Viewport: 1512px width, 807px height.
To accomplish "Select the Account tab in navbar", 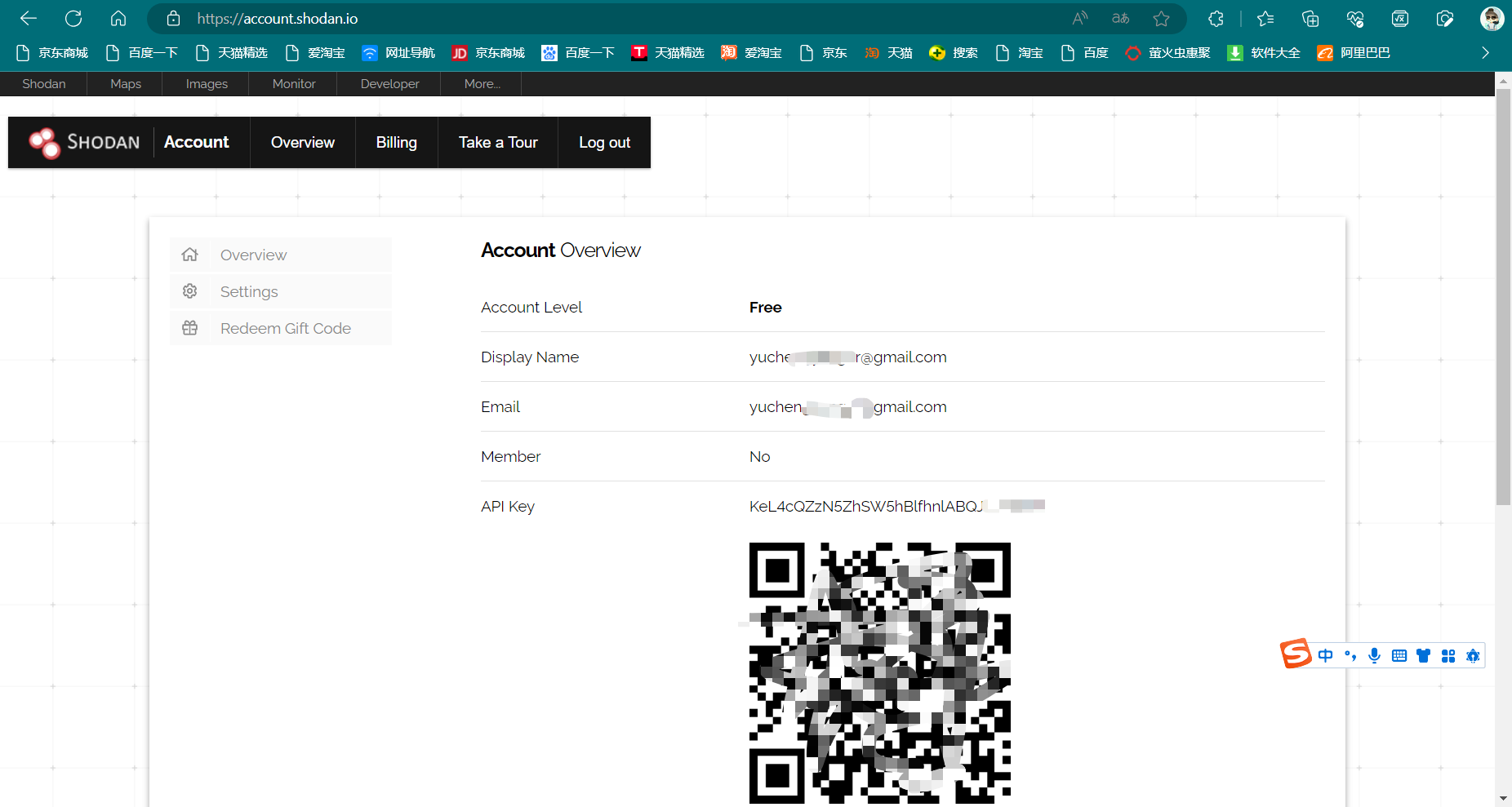I will tap(197, 142).
